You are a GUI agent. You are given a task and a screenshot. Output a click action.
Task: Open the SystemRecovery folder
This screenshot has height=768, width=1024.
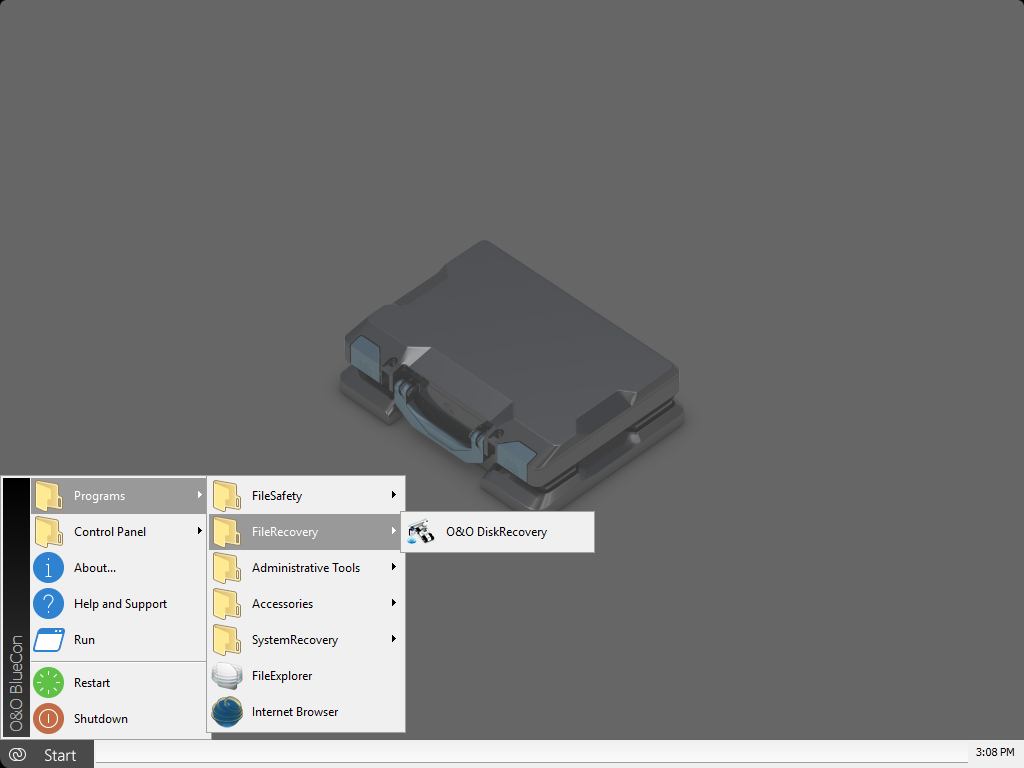306,639
